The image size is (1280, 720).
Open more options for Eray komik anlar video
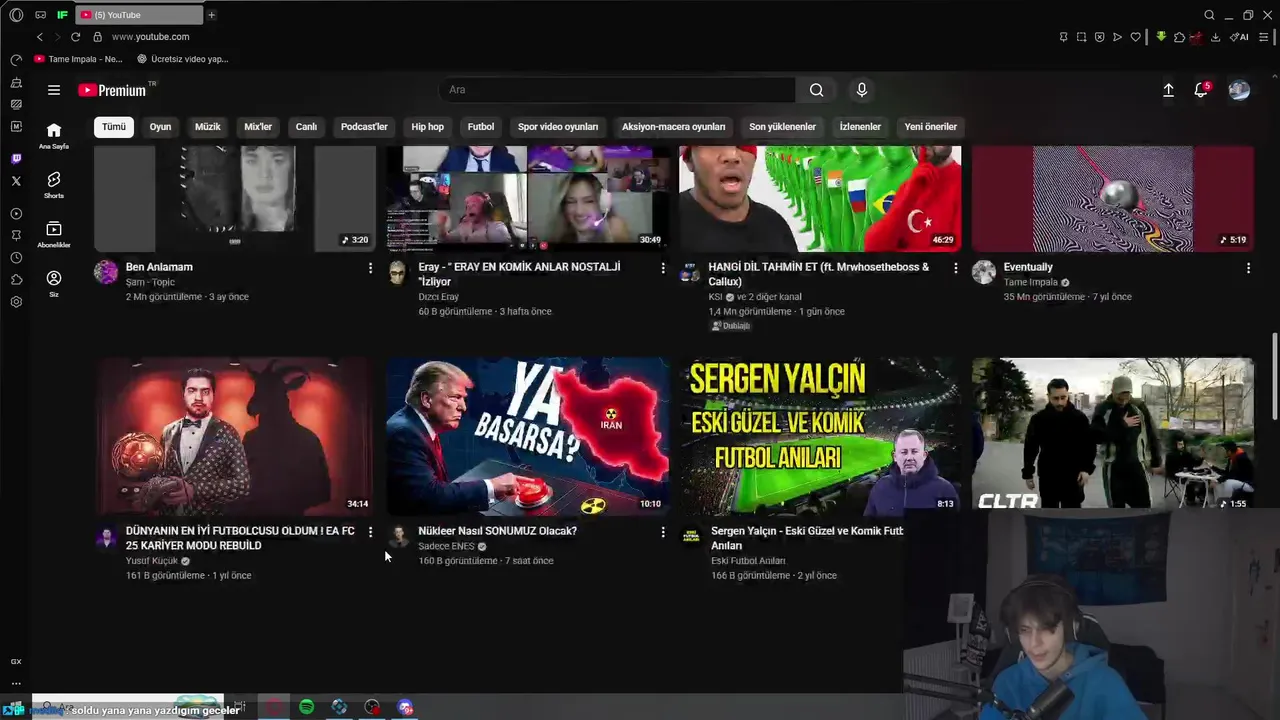662,268
